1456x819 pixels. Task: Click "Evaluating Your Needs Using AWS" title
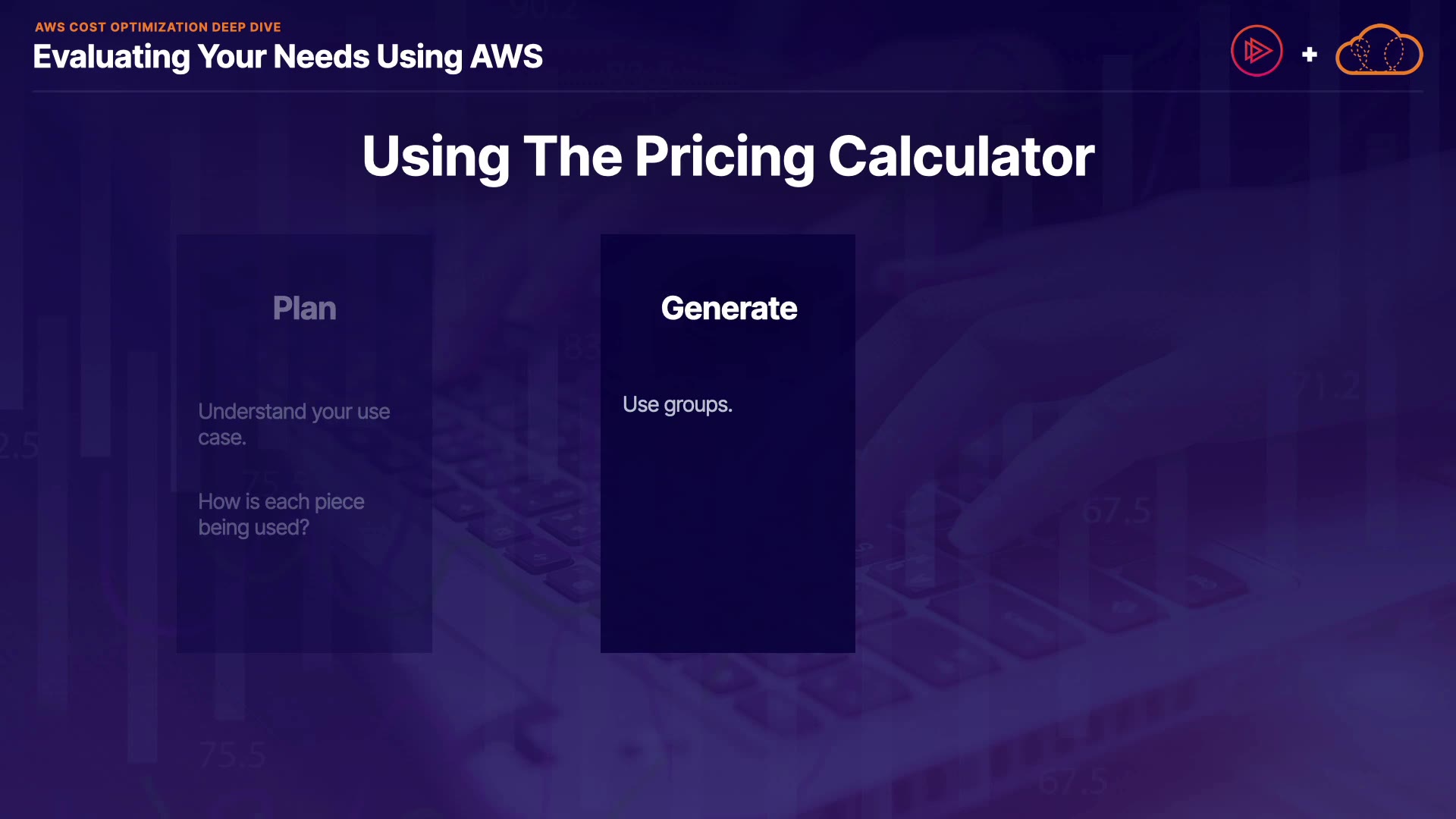tap(287, 57)
